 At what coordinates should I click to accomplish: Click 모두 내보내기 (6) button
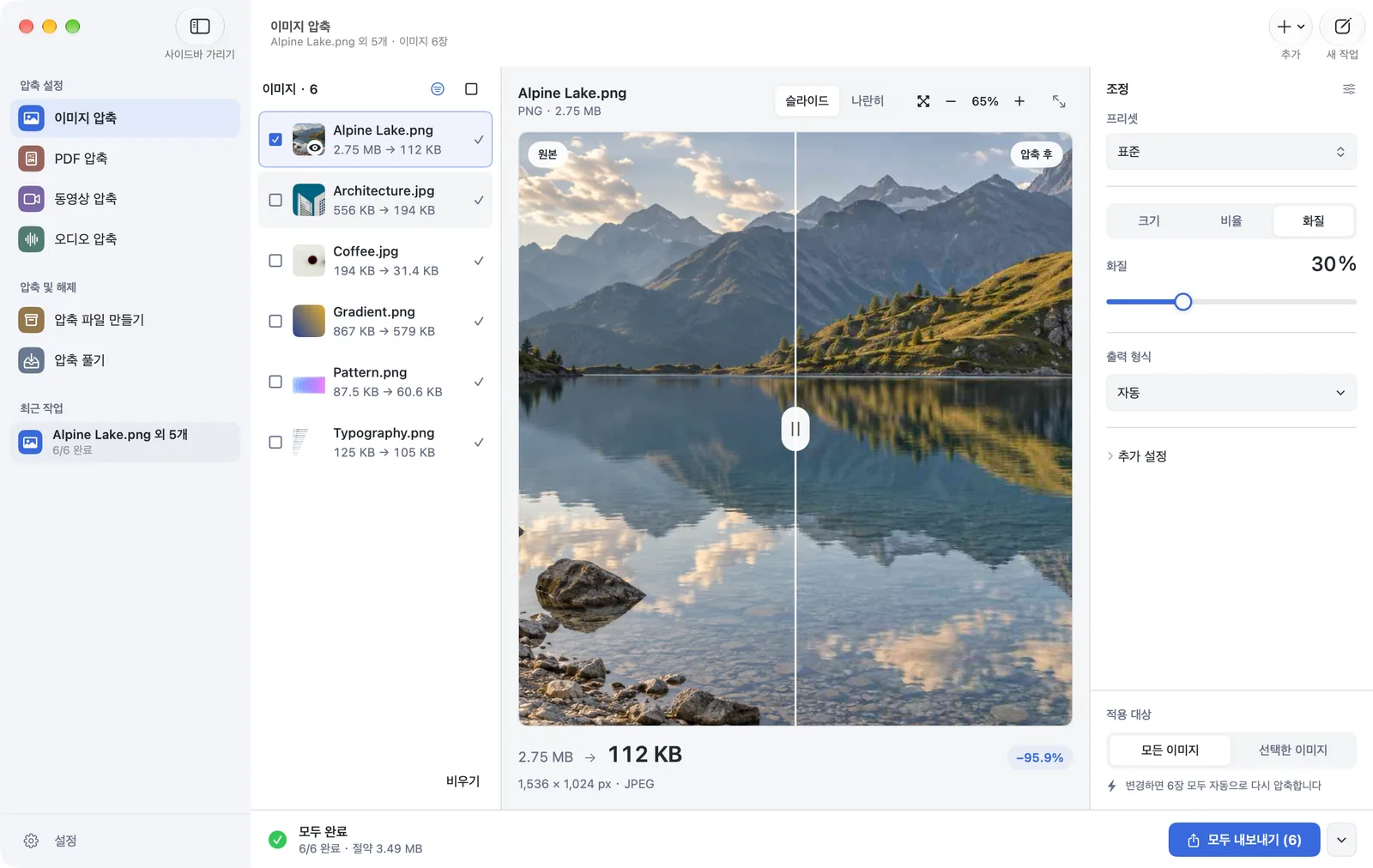click(x=1244, y=840)
